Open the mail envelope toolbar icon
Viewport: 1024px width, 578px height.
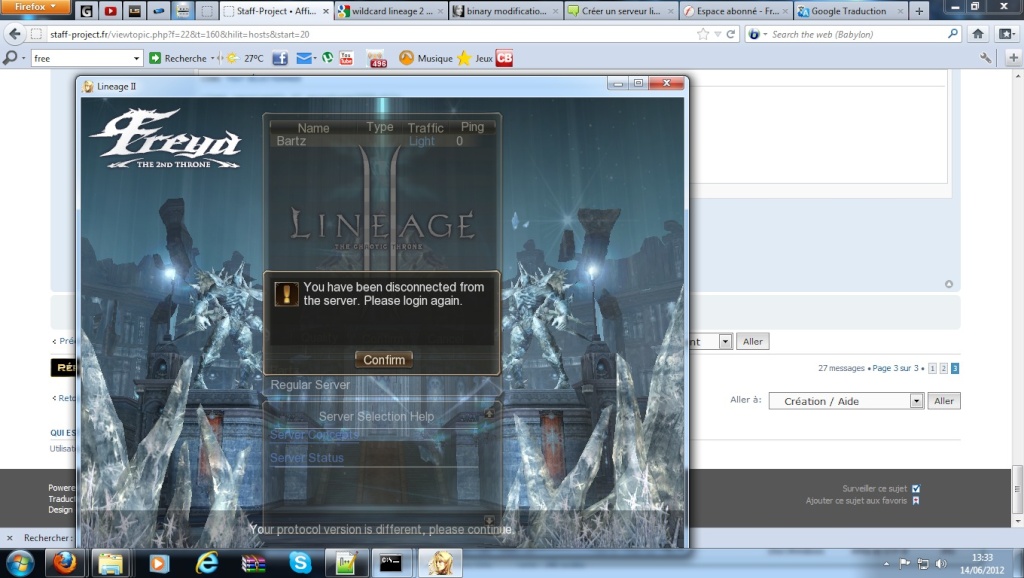304,58
